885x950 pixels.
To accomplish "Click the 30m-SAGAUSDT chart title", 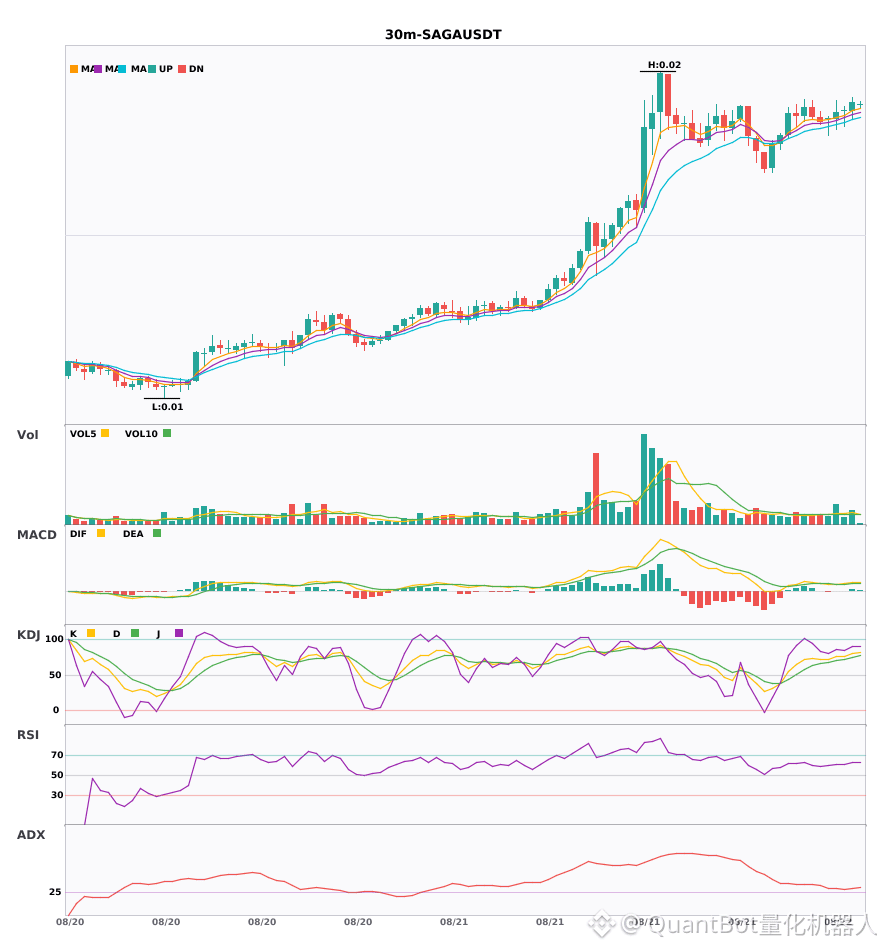I will [443, 35].
